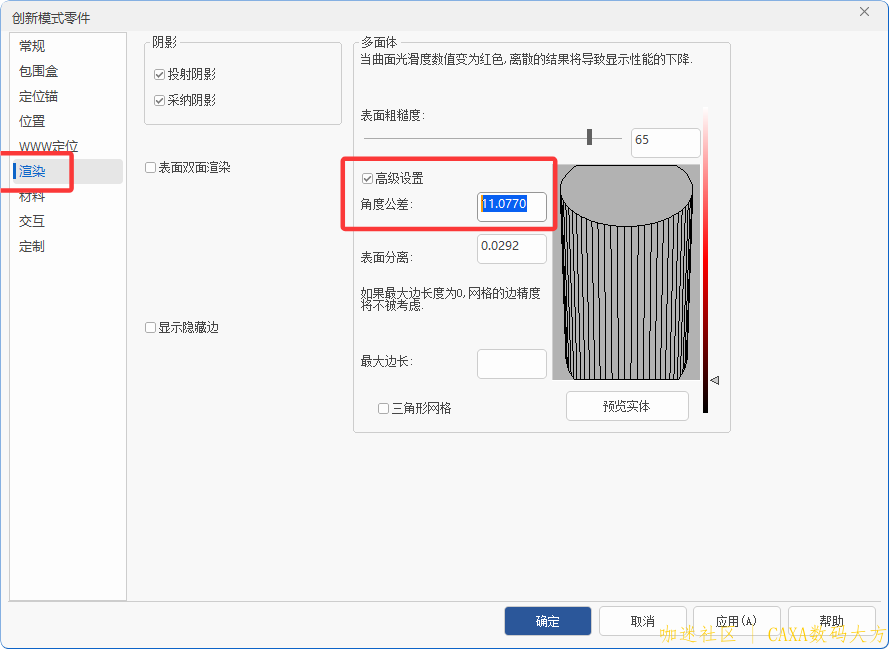Select 常规 in the left category list
Screen dimensions: 889x649
click(32, 46)
